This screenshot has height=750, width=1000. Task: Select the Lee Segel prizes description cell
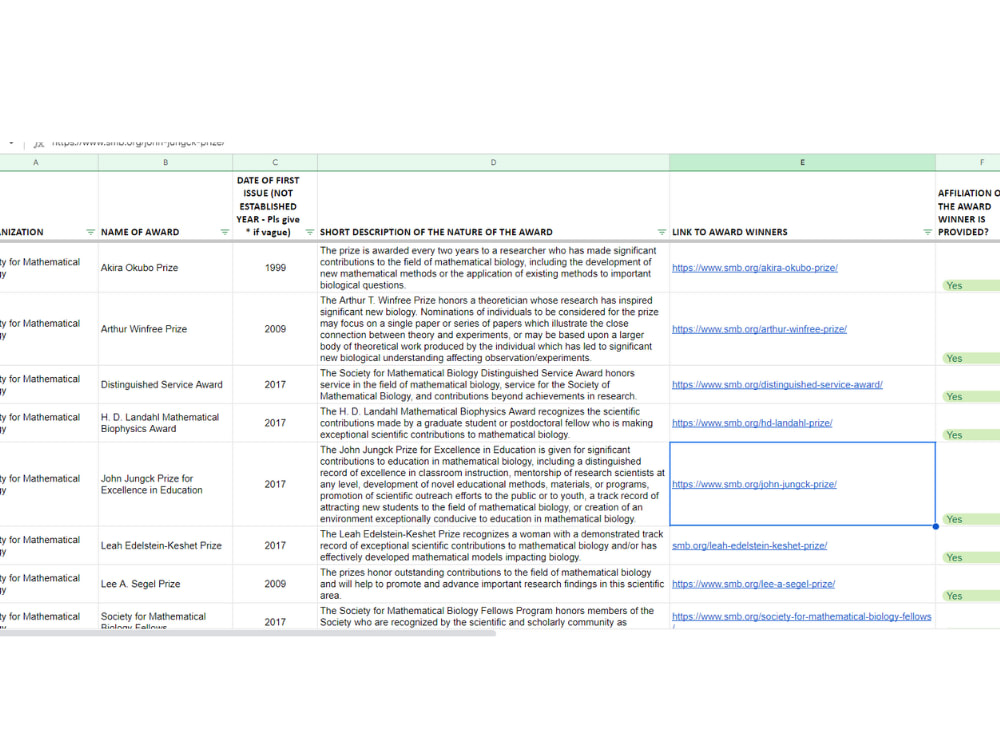(493, 584)
